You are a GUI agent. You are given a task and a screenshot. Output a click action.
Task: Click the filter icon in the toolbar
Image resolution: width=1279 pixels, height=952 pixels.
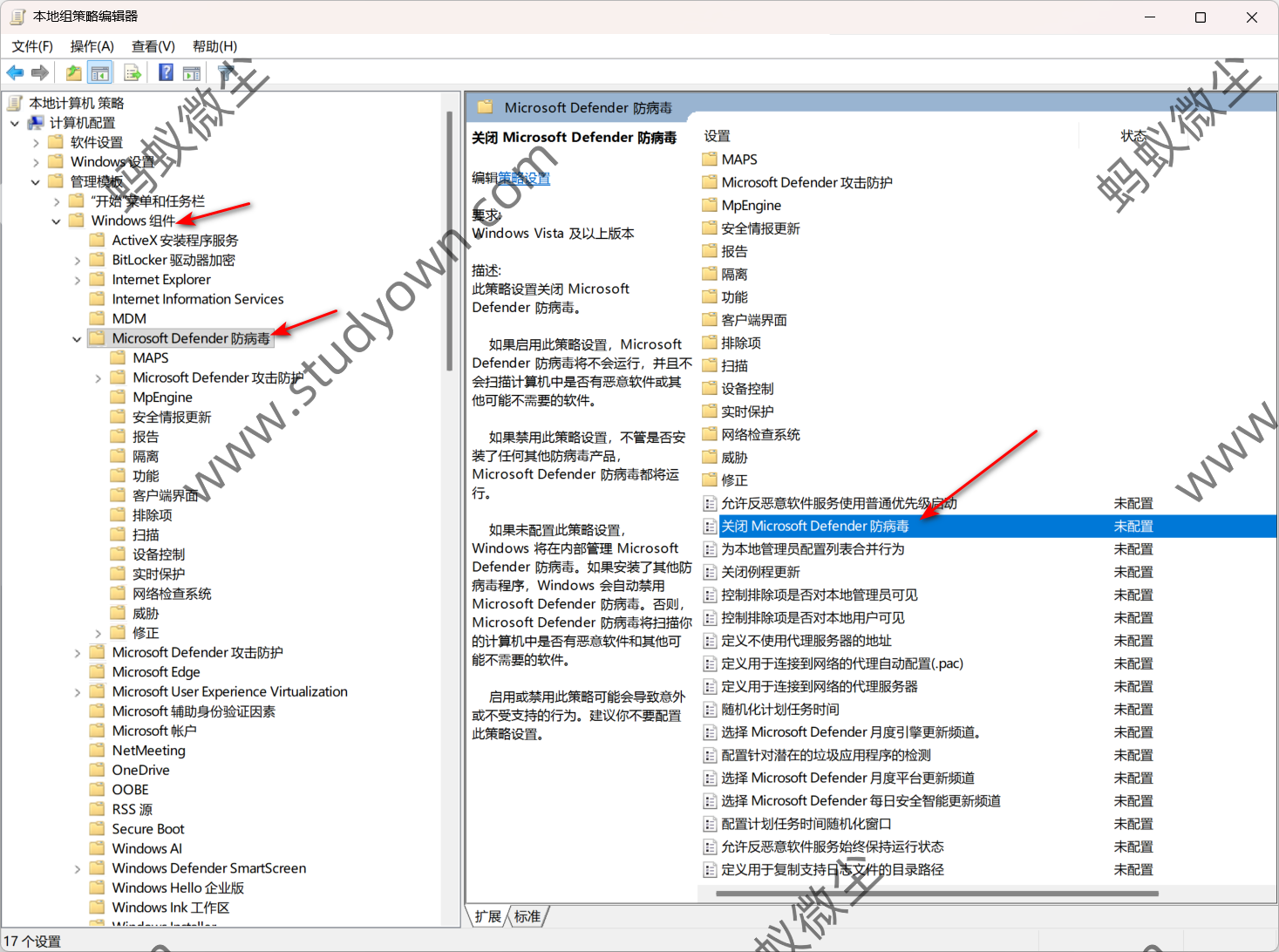224,72
